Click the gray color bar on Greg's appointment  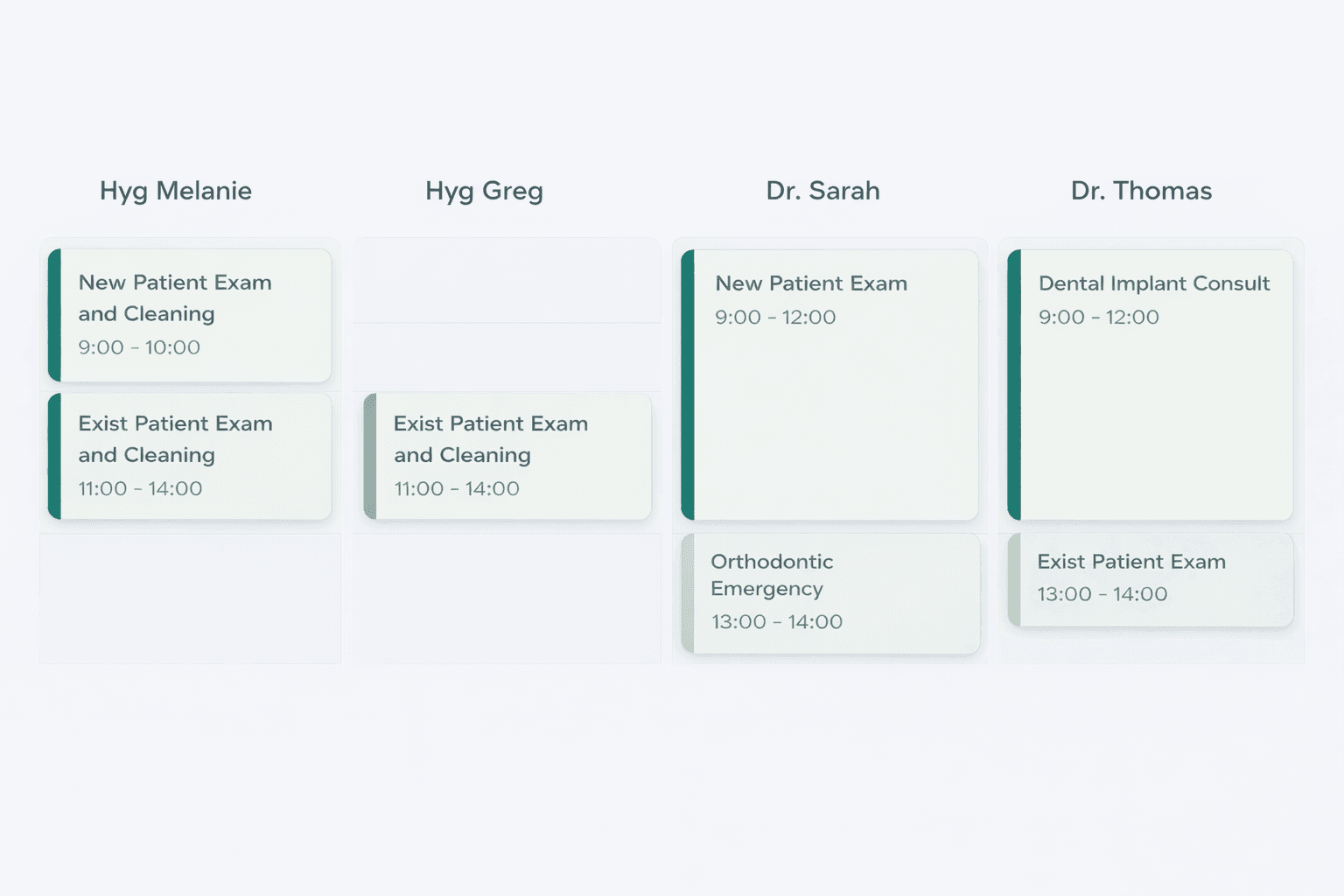(370, 456)
